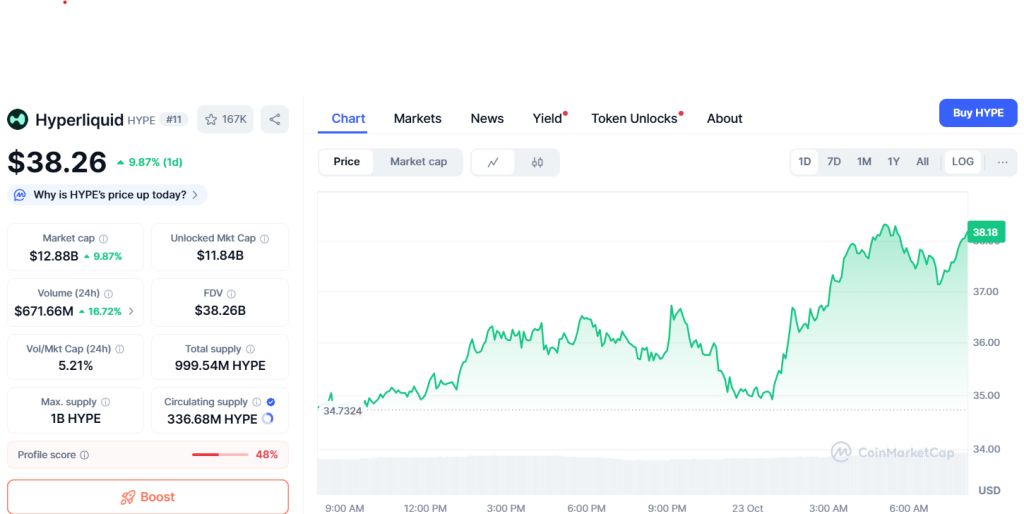Click the Profile score progress bar
The width and height of the screenshot is (1024, 514).
tap(219, 455)
